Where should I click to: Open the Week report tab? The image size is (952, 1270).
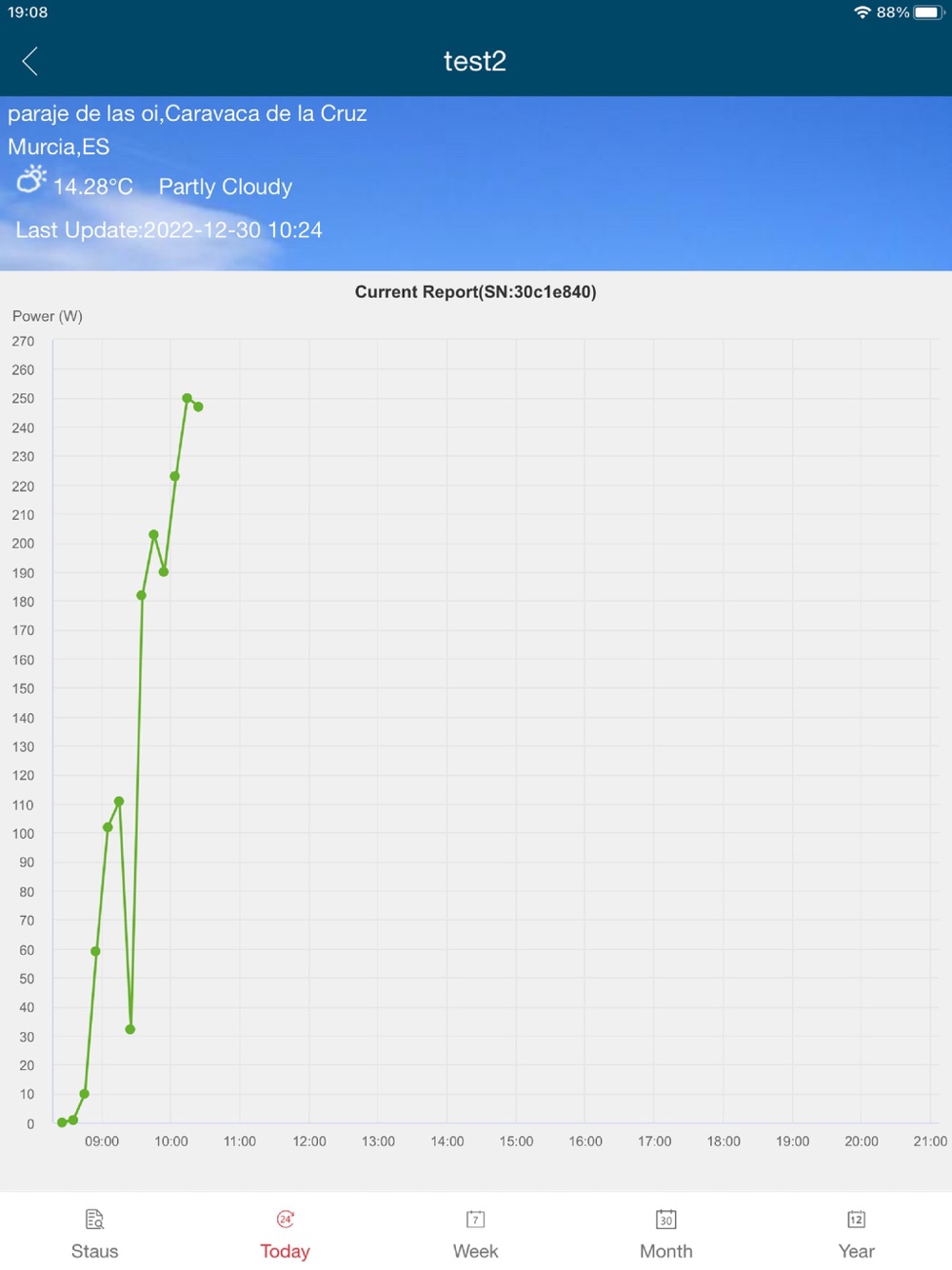point(475,1235)
